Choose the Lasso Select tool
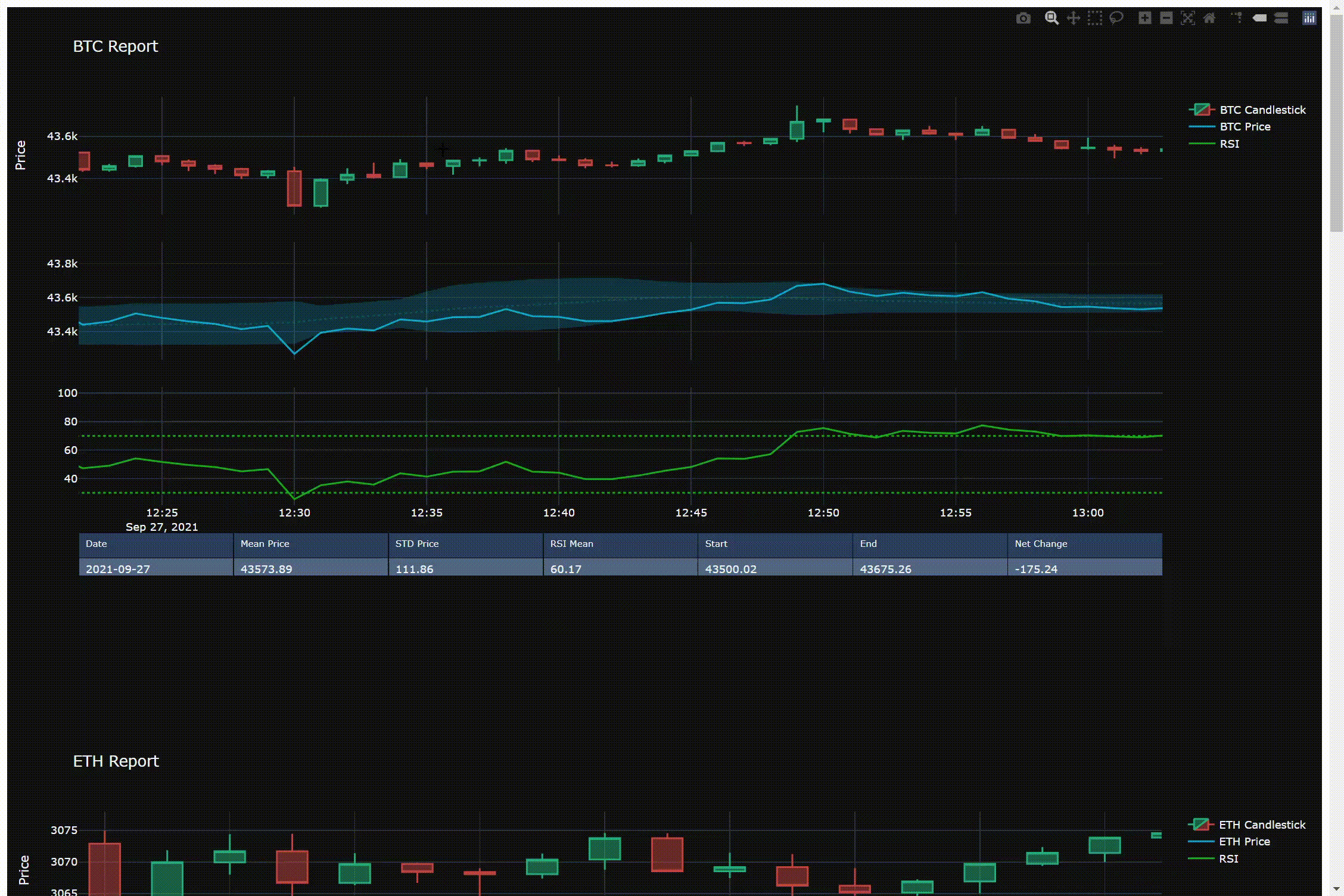This screenshot has width=1344, height=896. pos(1116,18)
